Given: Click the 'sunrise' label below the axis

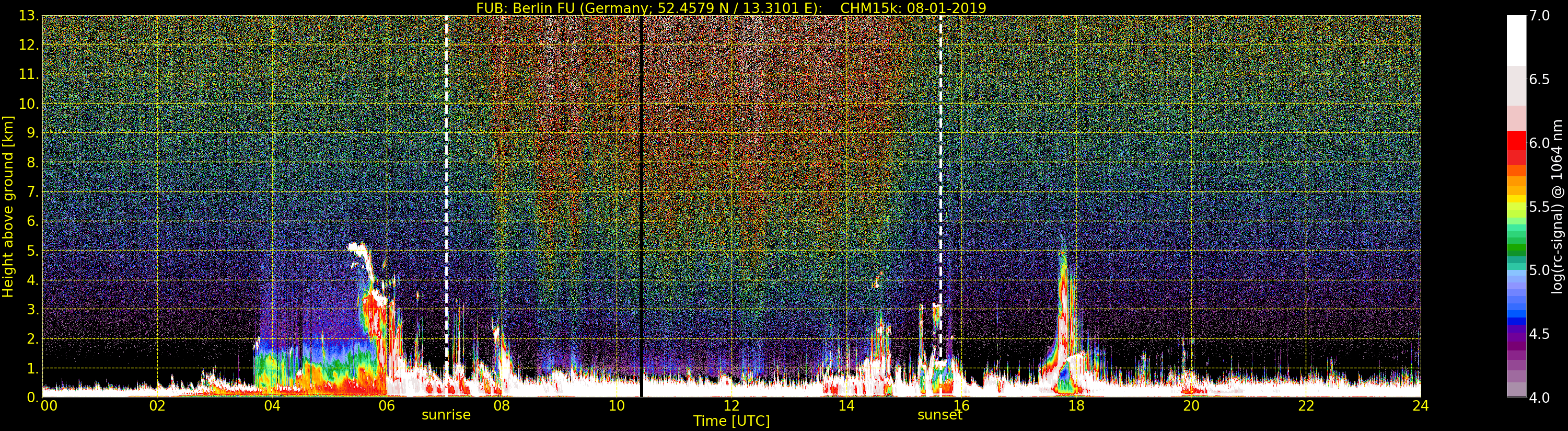Looking at the screenshot, I should point(446,415).
